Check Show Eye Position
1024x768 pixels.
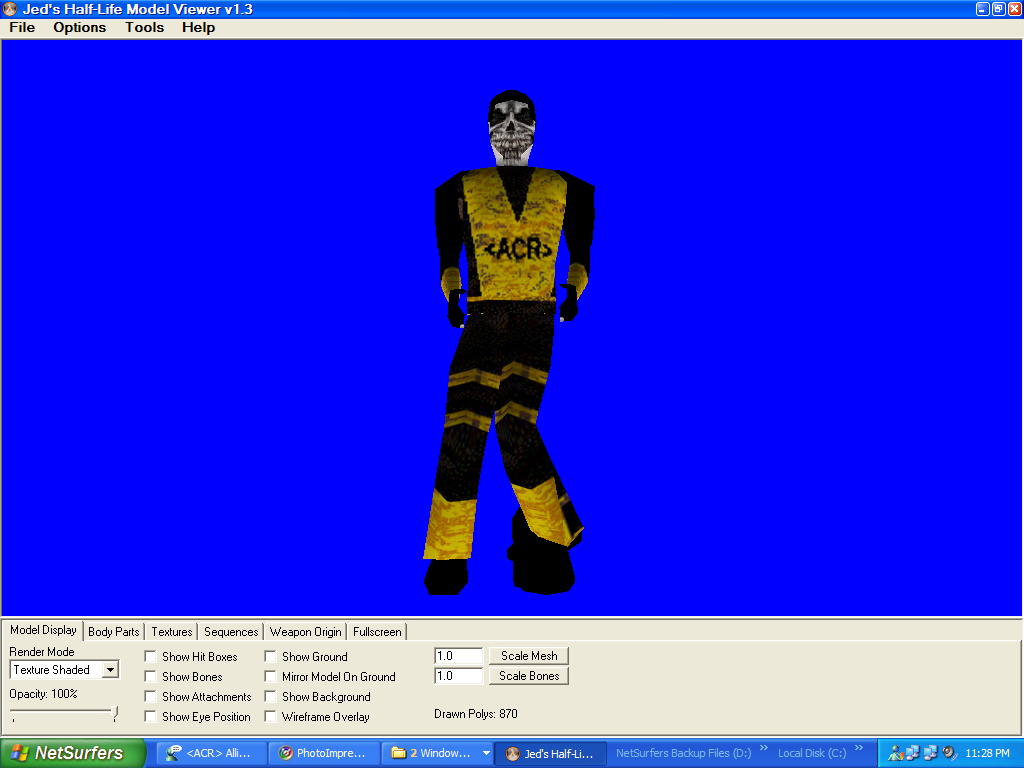pos(150,716)
